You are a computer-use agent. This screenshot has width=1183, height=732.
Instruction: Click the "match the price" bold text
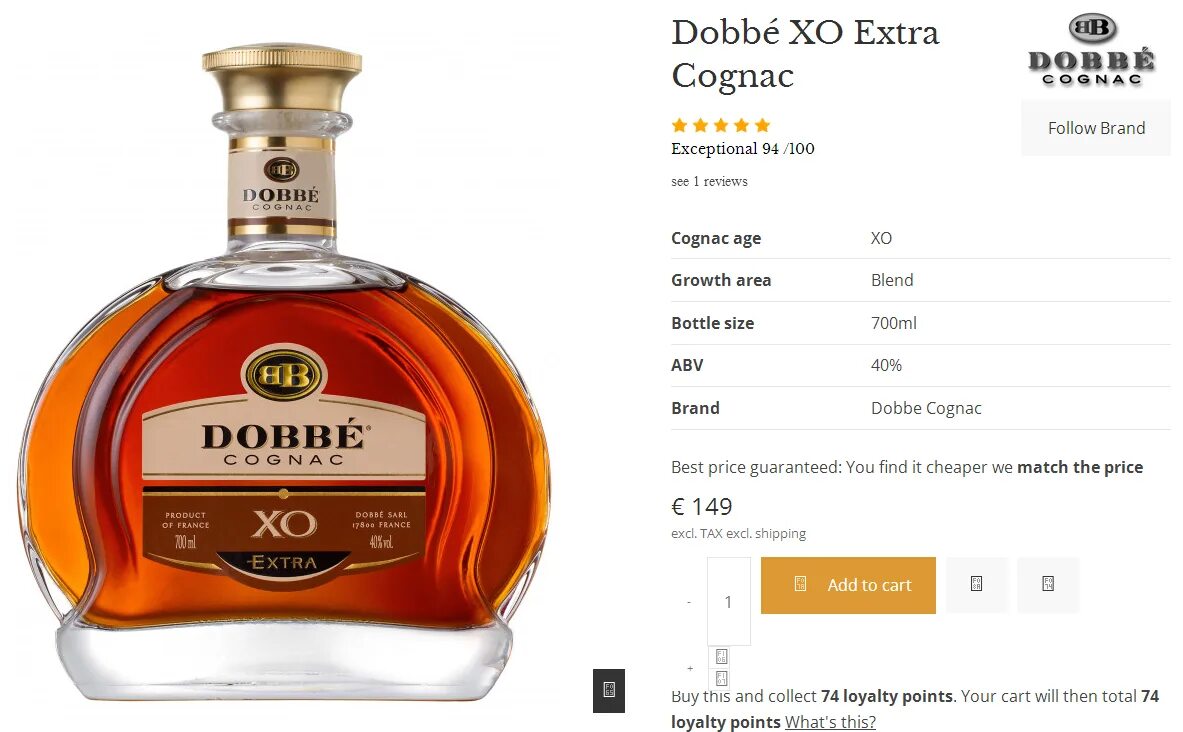tap(1080, 467)
